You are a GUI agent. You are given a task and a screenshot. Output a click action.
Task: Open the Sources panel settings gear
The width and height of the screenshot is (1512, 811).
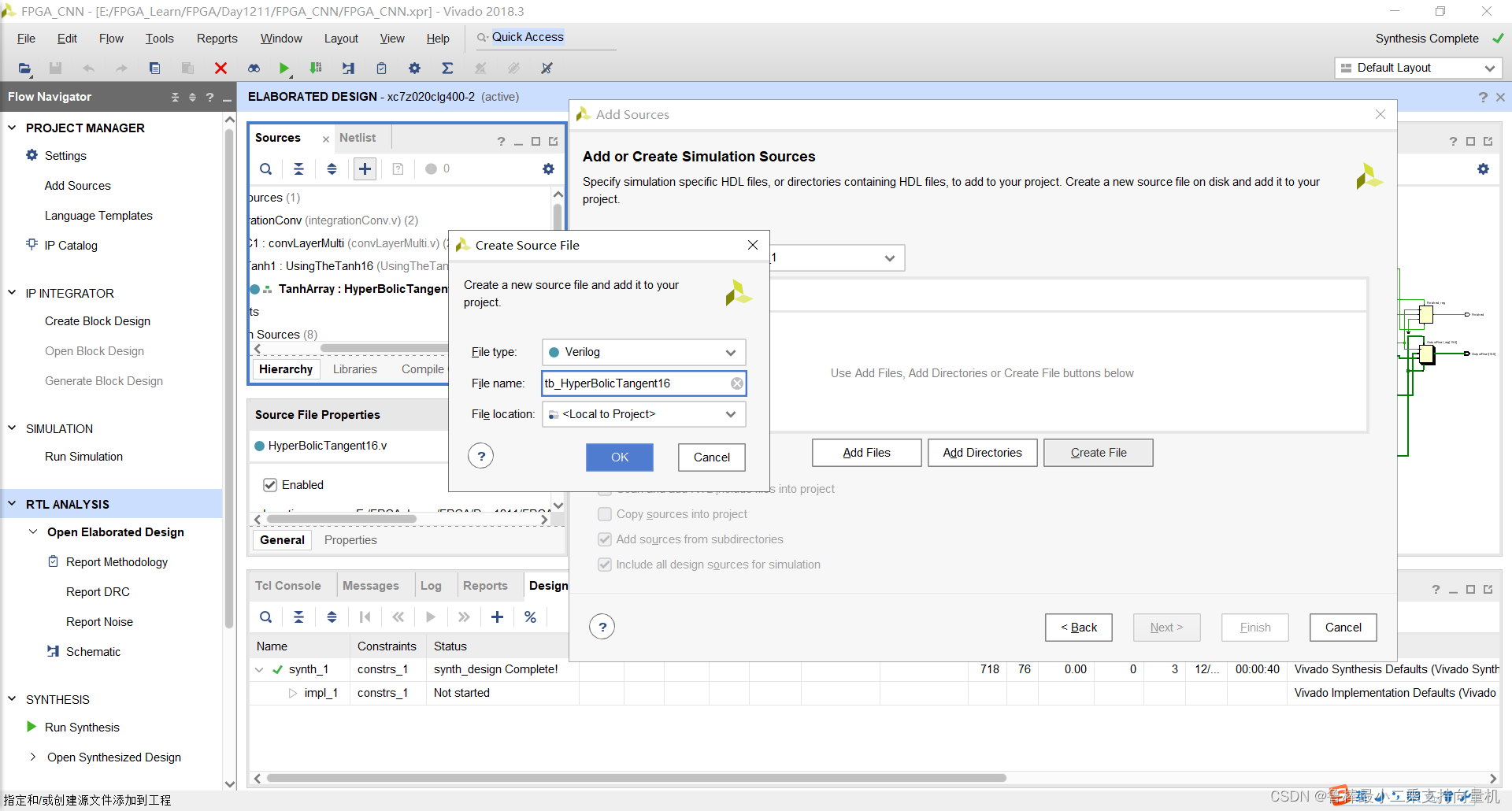coord(548,168)
